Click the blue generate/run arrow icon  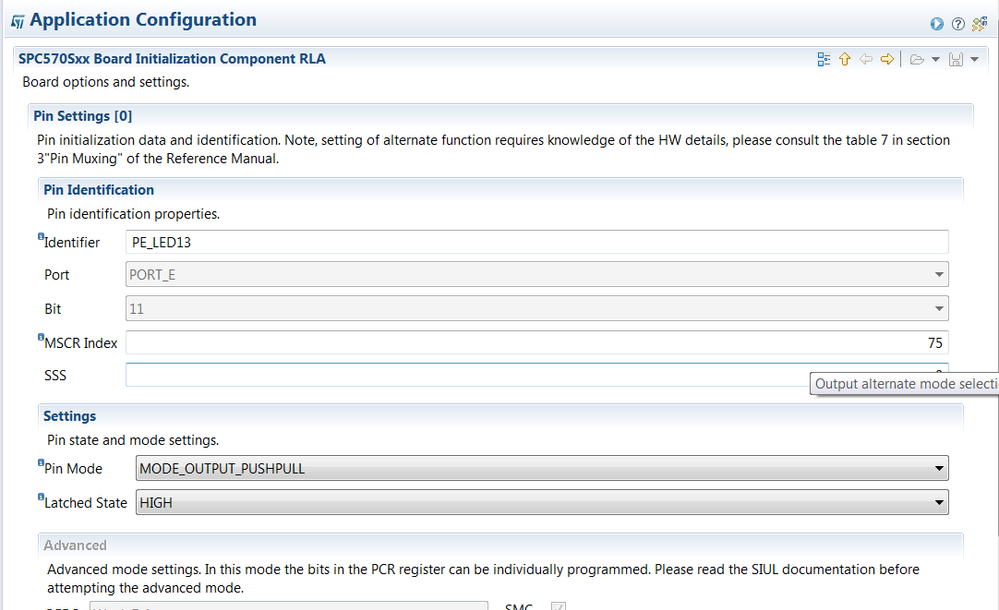pos(936,23)
